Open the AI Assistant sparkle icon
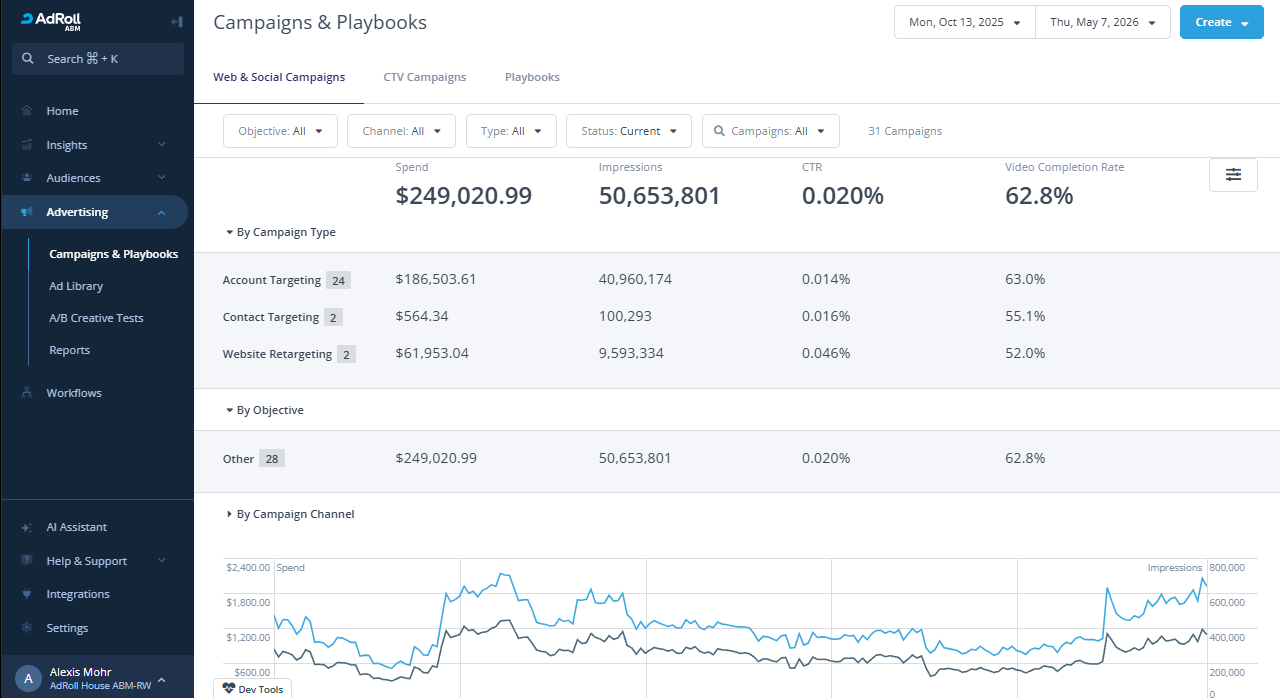Screen dimensions: 1280x698 click(x=27, y=527)
